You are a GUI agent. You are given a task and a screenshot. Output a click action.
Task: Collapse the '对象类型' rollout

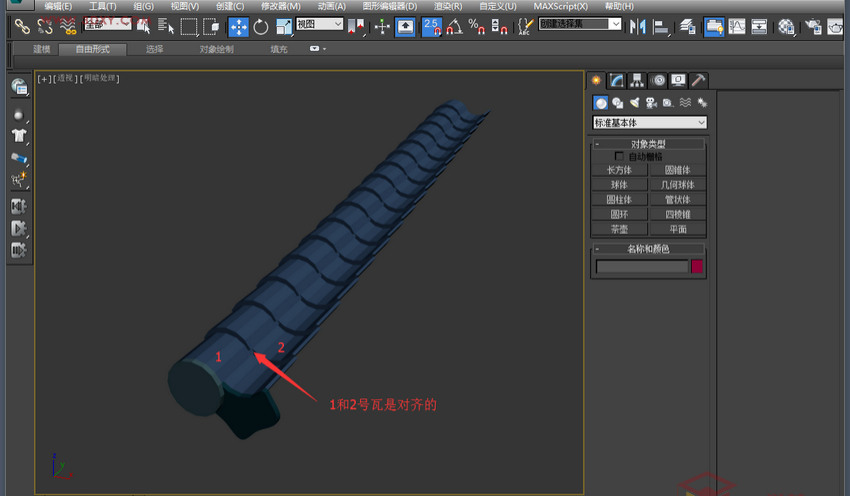648,144
